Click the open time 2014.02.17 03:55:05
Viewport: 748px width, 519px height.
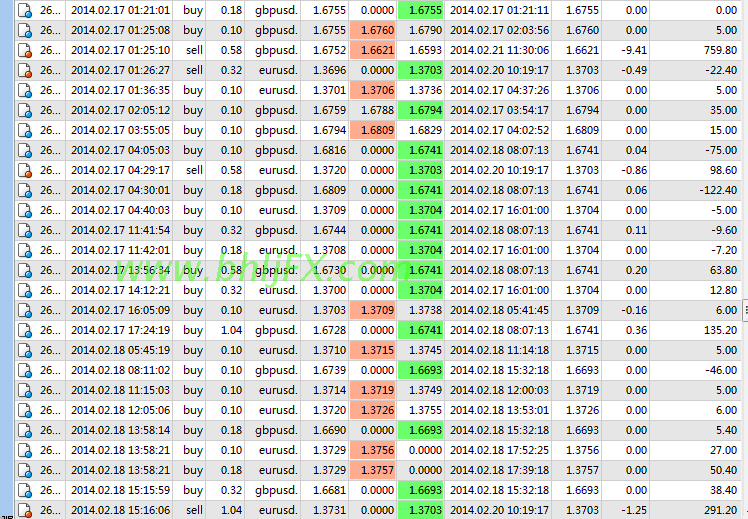(x=120, y=130)
